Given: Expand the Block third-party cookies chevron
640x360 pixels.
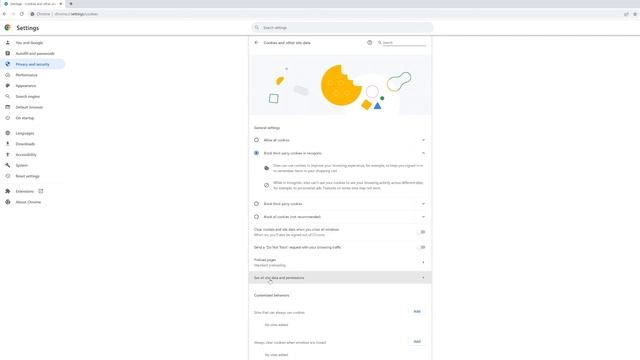Looking at the screenshot, I should click(423, 204).
